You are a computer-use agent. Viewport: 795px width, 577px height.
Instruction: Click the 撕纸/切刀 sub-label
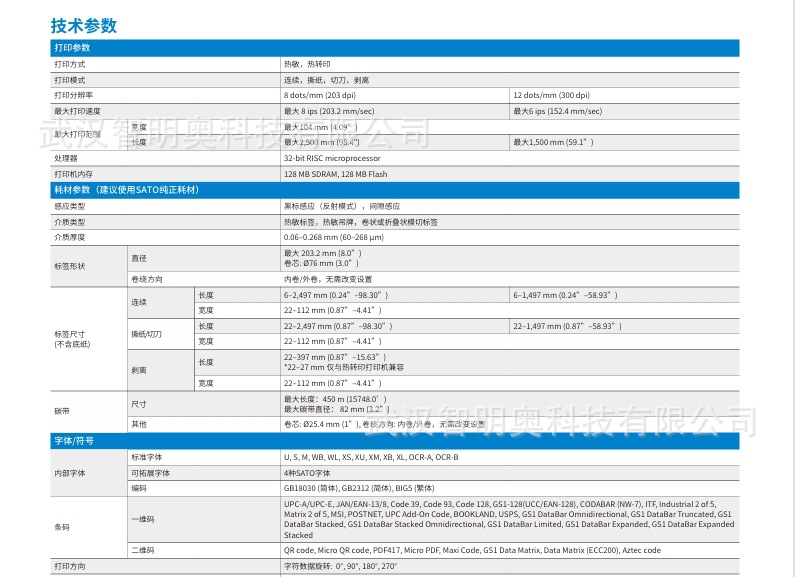pyautogui.click(x=147, y=334)
